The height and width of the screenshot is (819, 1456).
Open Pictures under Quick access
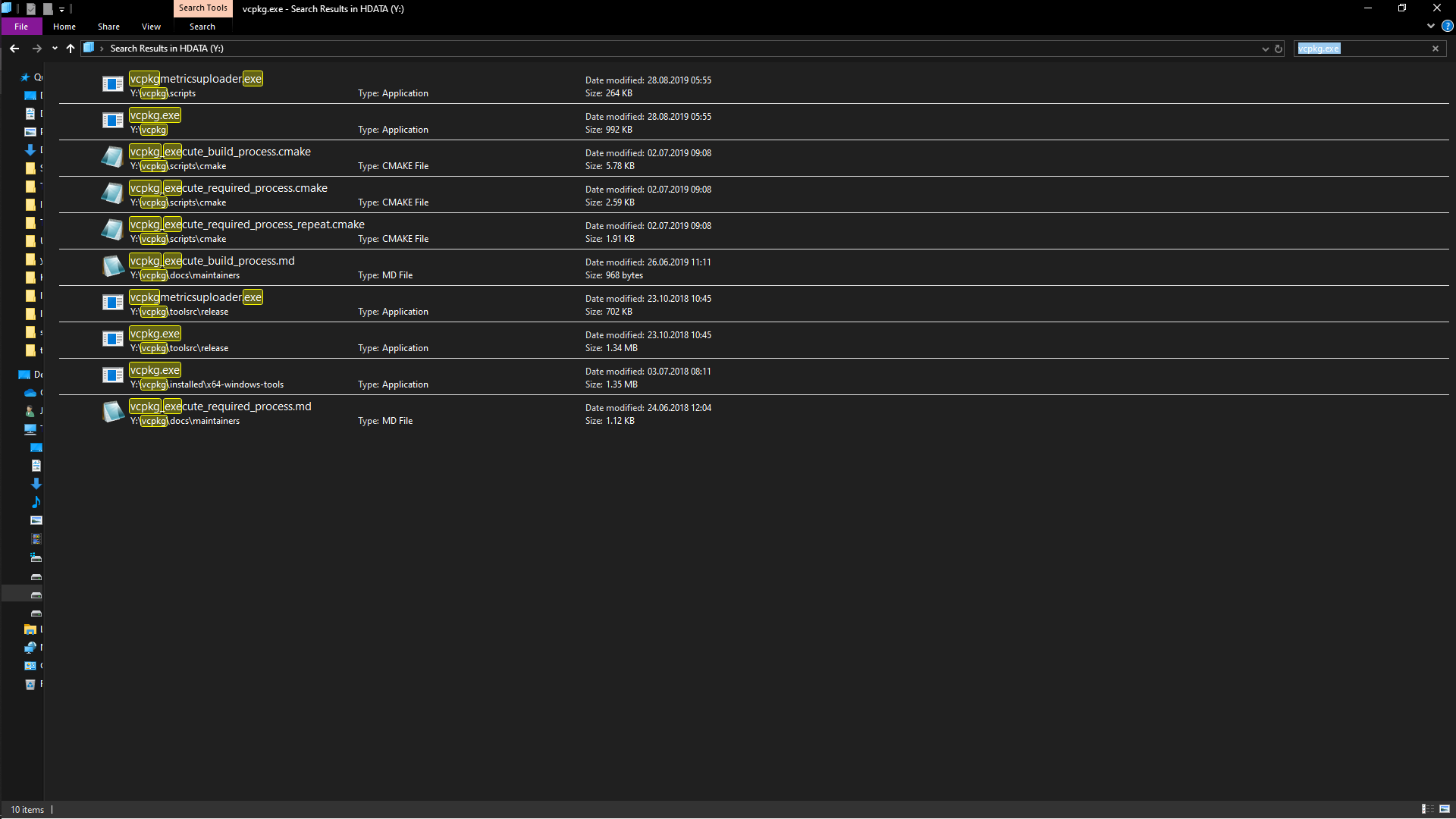[30, 132]
